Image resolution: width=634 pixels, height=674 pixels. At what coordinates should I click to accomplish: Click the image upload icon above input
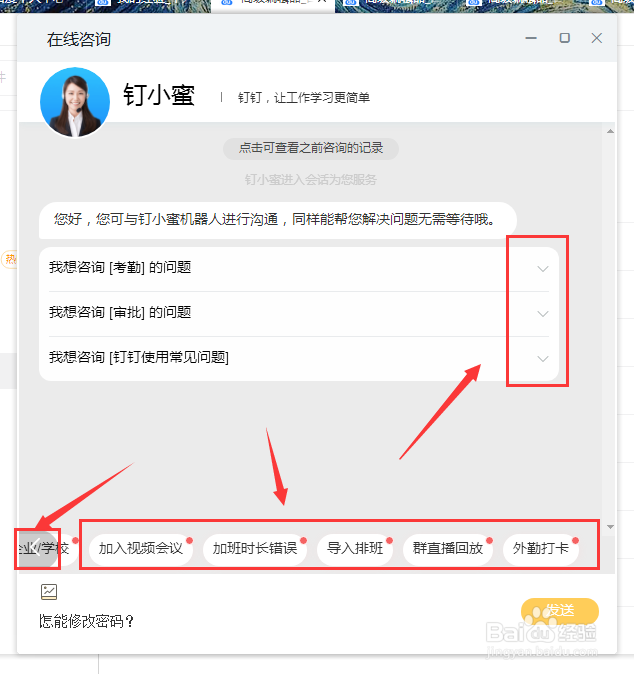click(x=49, y=592)
